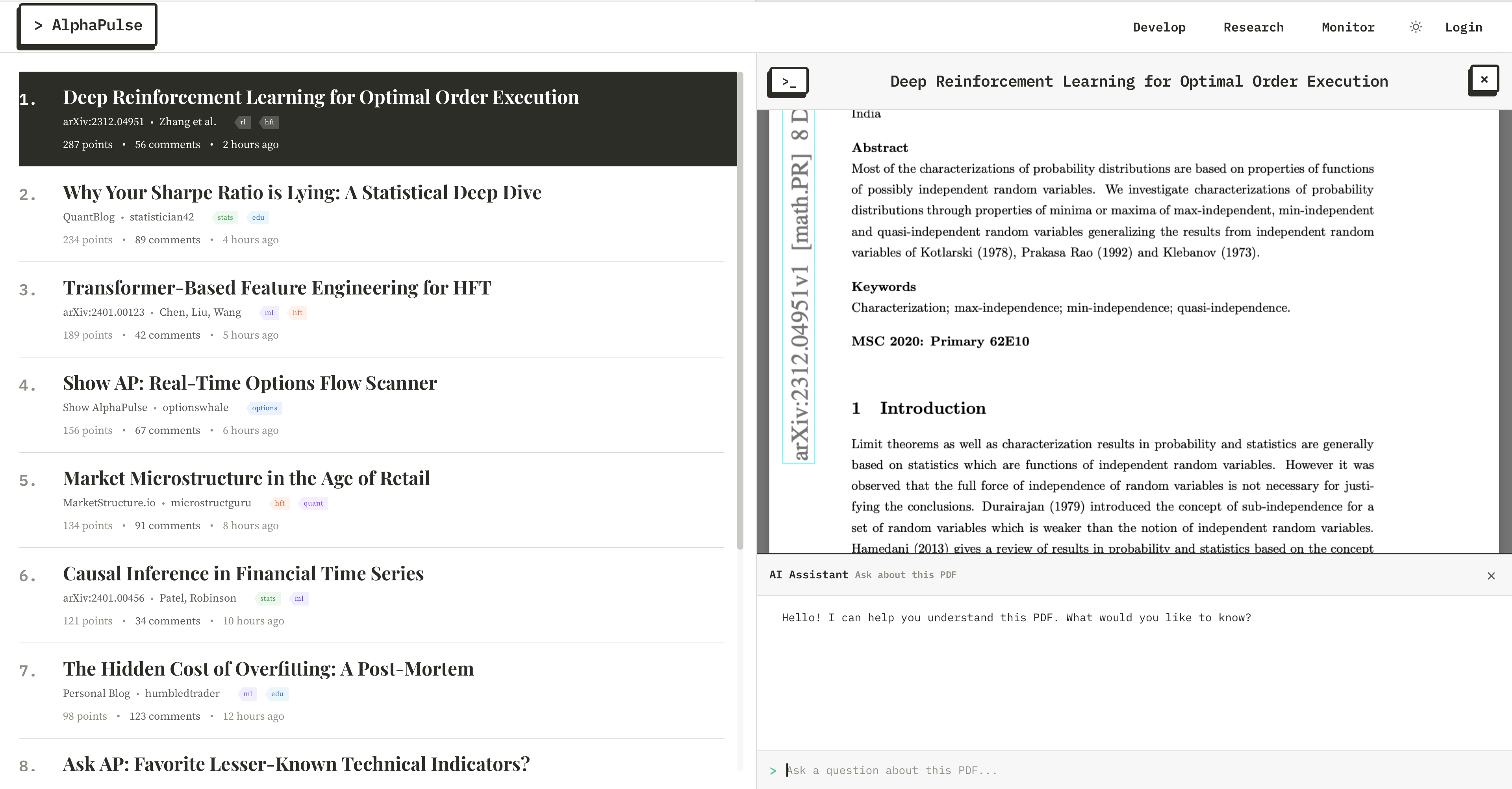Click author humbledtrader

[x=182, y=693]
